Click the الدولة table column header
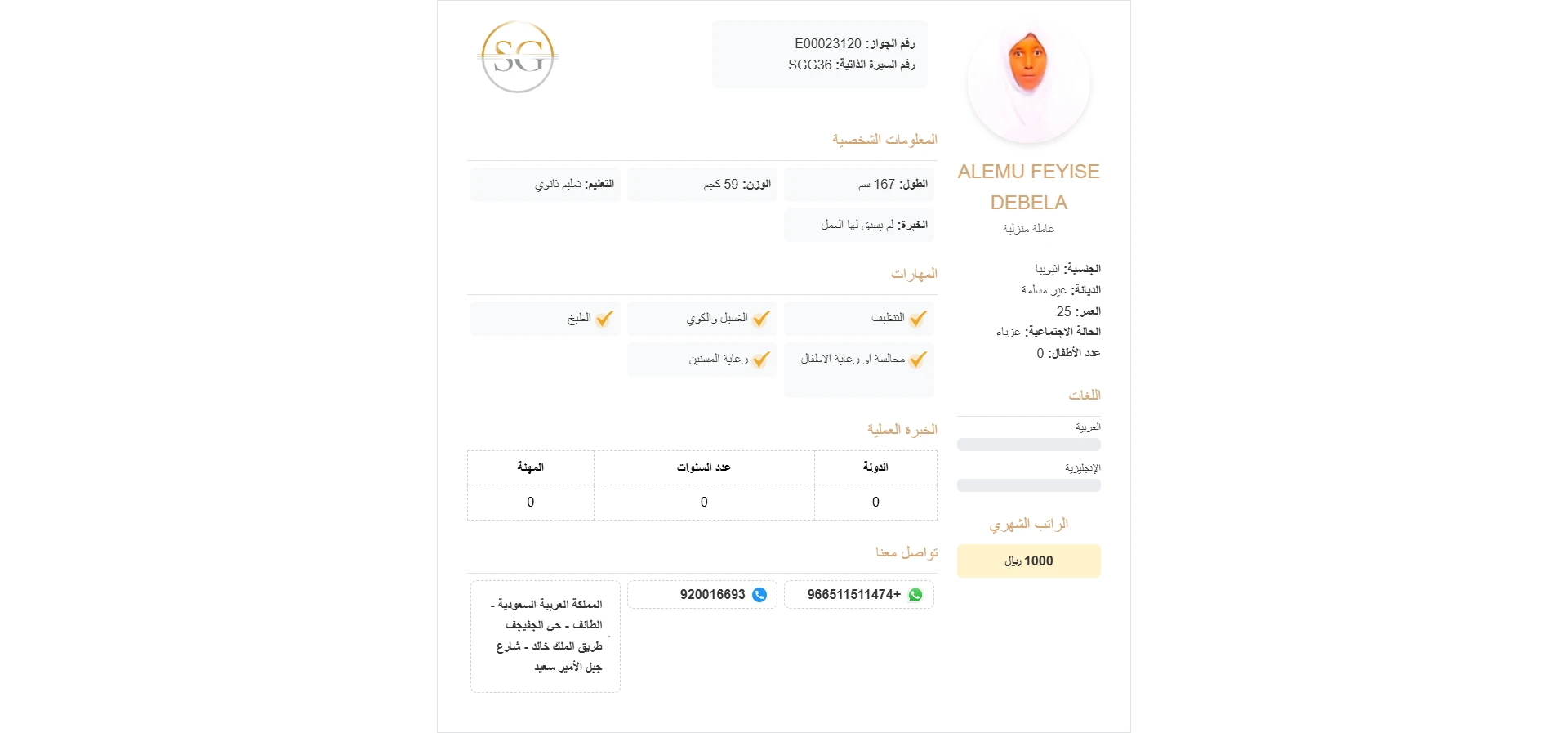Viewport: 1568px width, 733px height. point(875,467)
